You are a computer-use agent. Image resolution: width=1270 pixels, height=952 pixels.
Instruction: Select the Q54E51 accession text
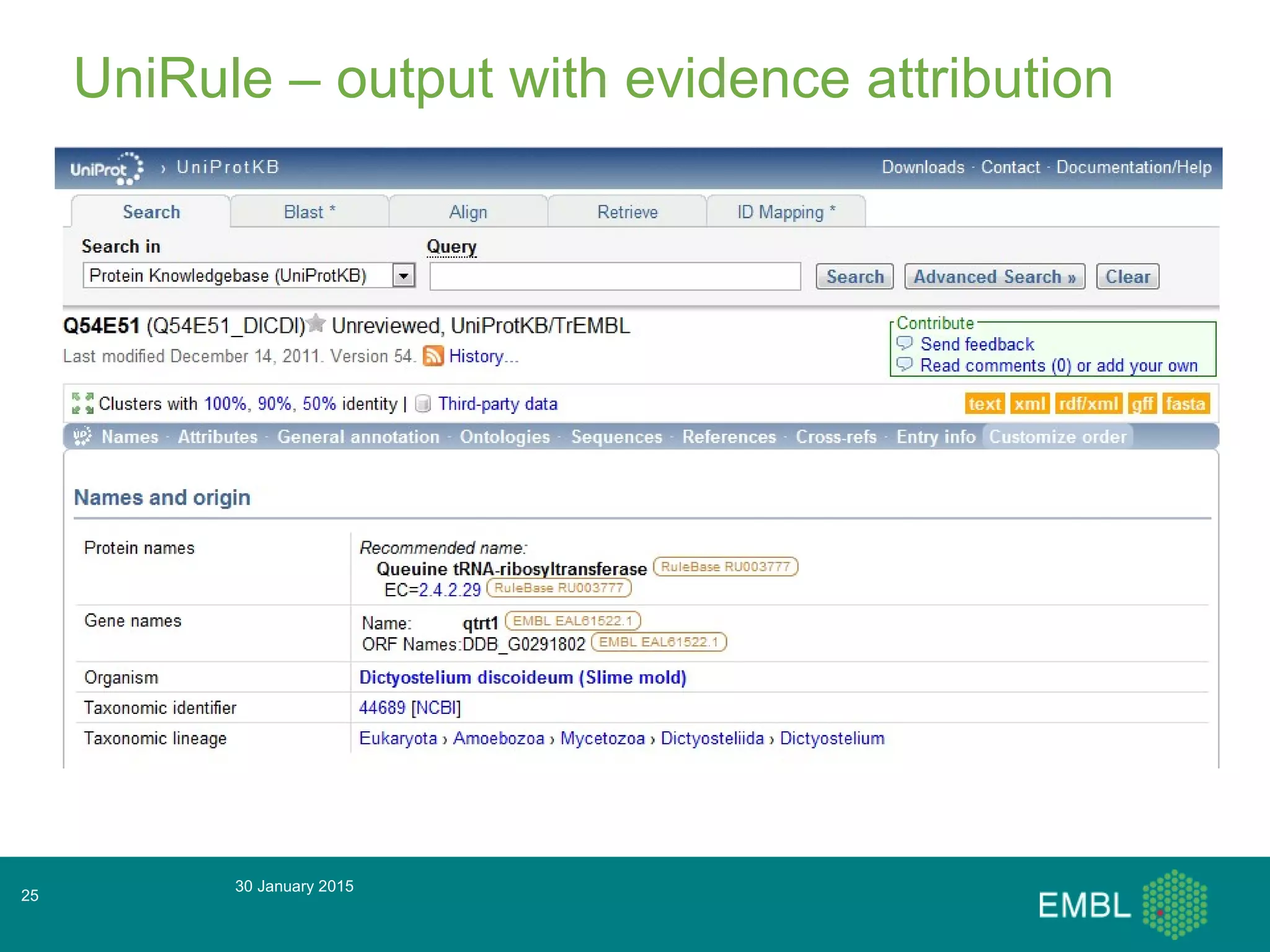[101, 325]
